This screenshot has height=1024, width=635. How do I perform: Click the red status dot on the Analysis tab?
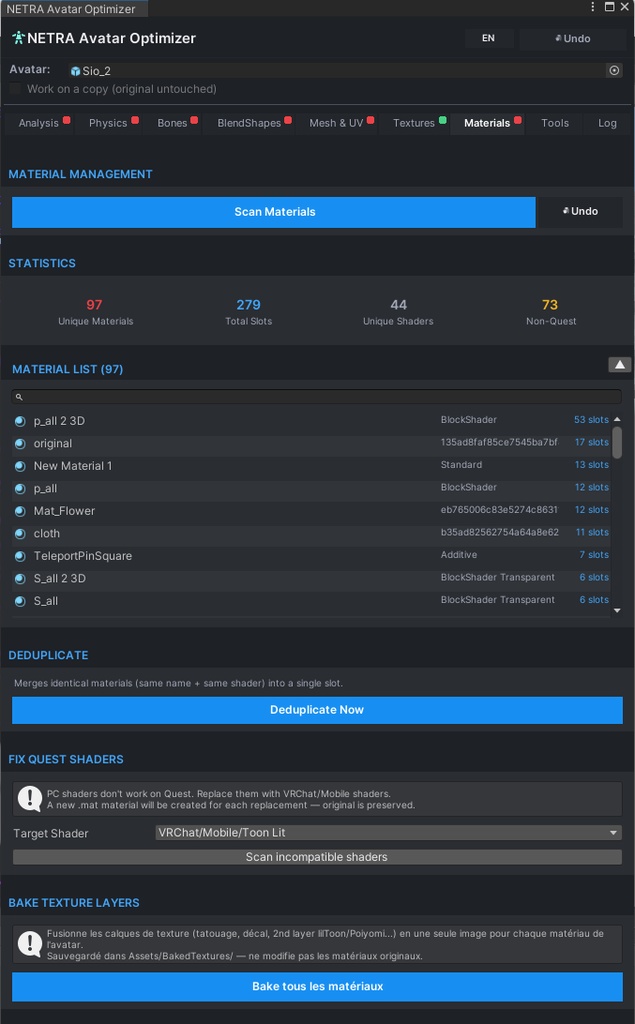click(67, 120)
